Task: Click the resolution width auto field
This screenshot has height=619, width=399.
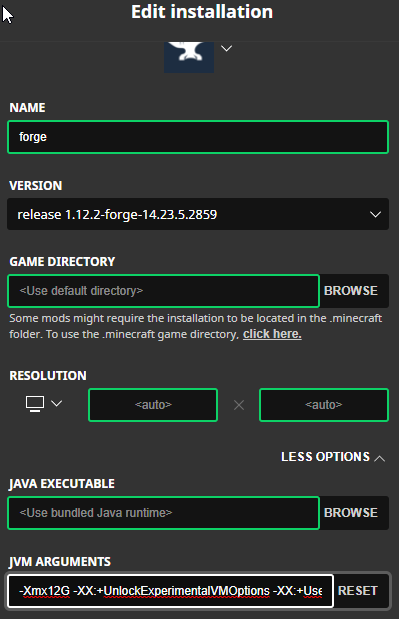Action: (153, 405)
